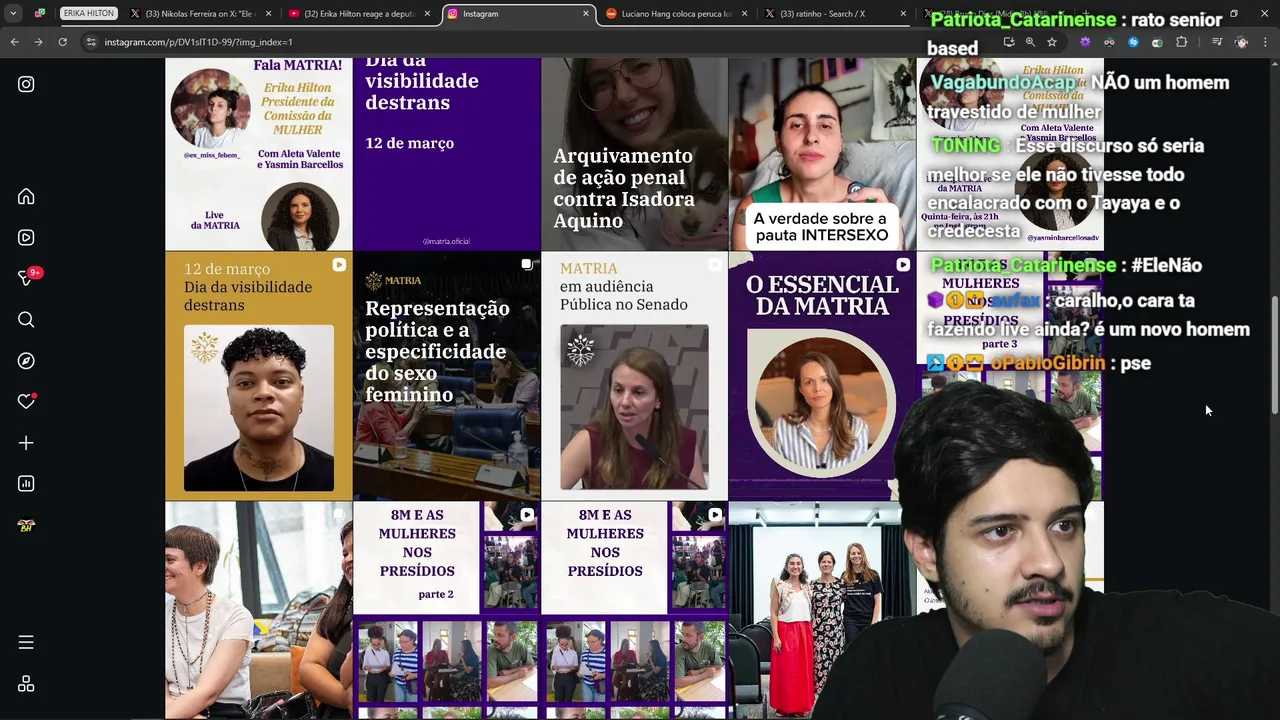Screen dimensions: 1280x720
Task: Switch to the Nikolas Ferreira on X tab
Action: tap(201, 14)
